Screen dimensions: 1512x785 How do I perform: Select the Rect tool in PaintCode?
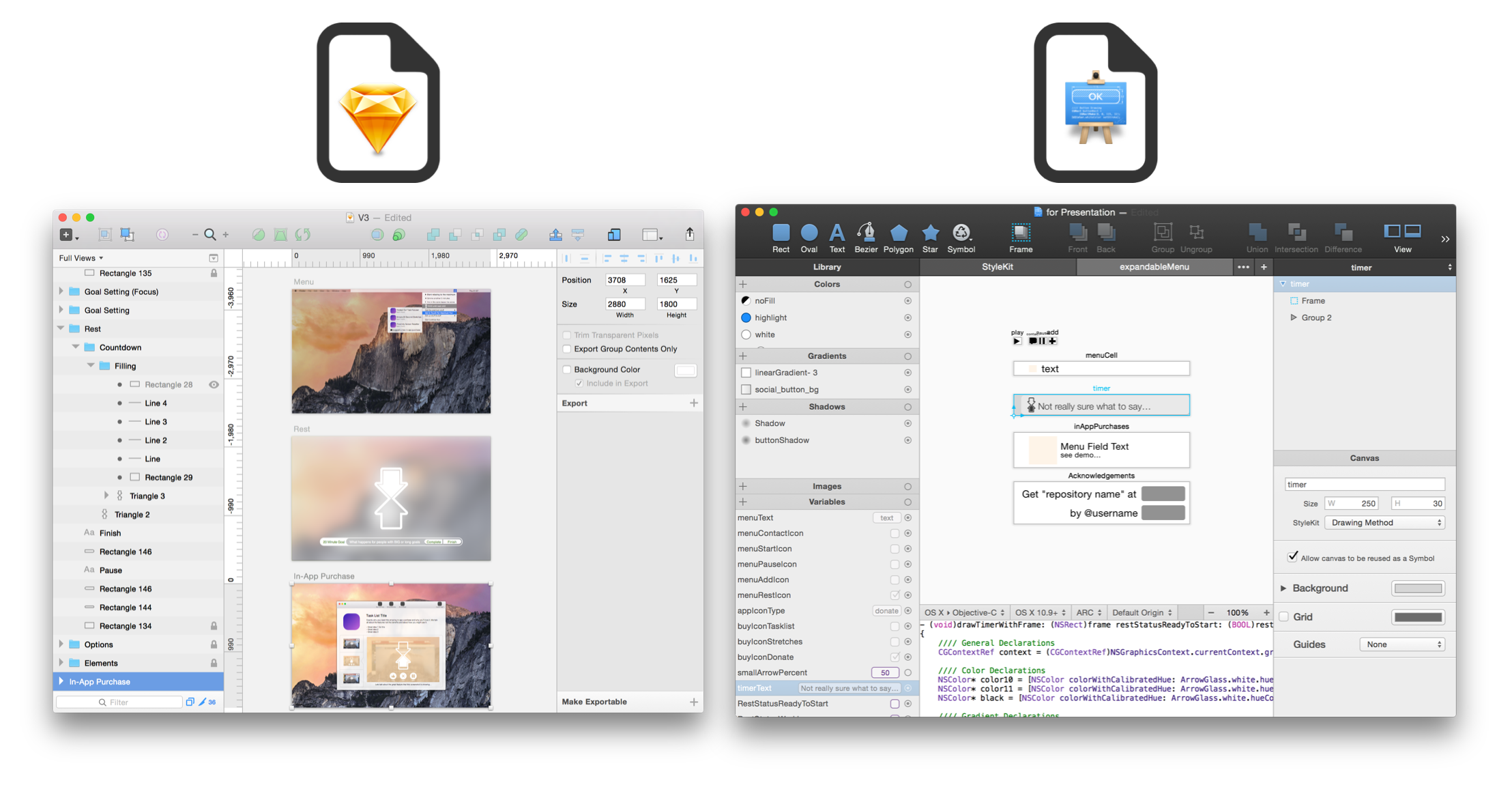coord(781,238)
